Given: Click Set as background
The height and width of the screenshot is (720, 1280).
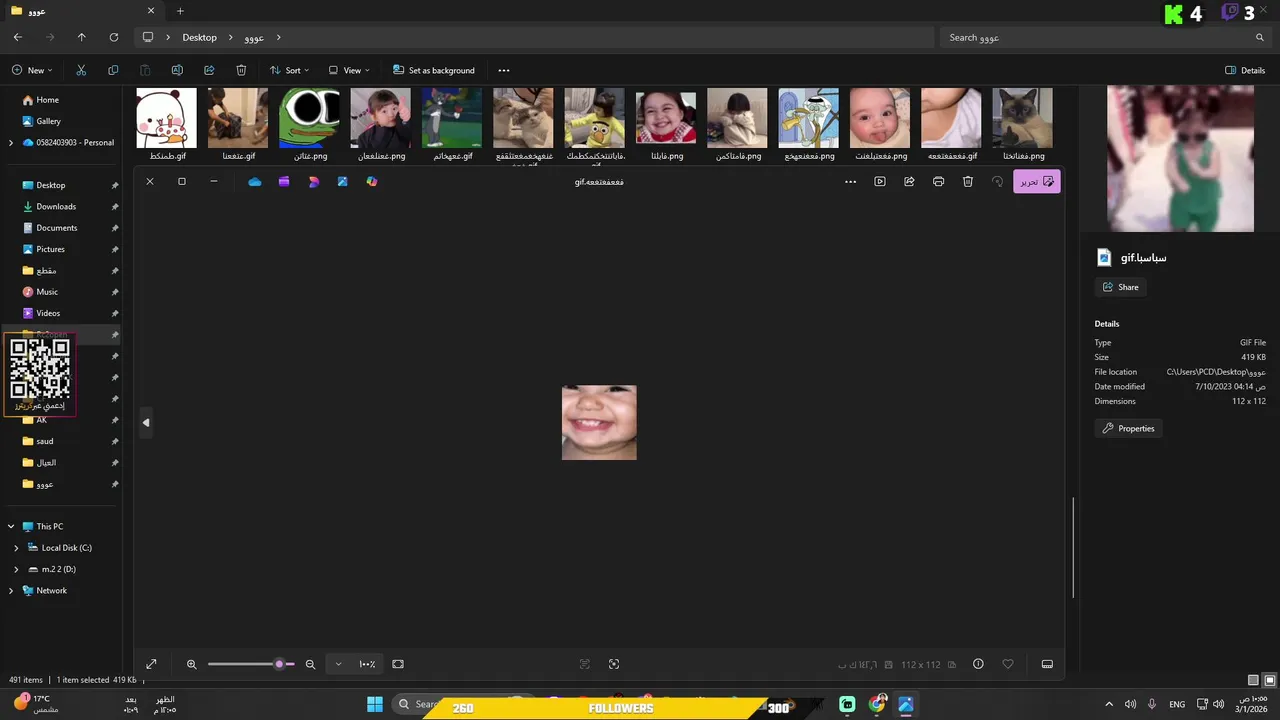Looking at the screenshot, I should [x=434, y=70].
